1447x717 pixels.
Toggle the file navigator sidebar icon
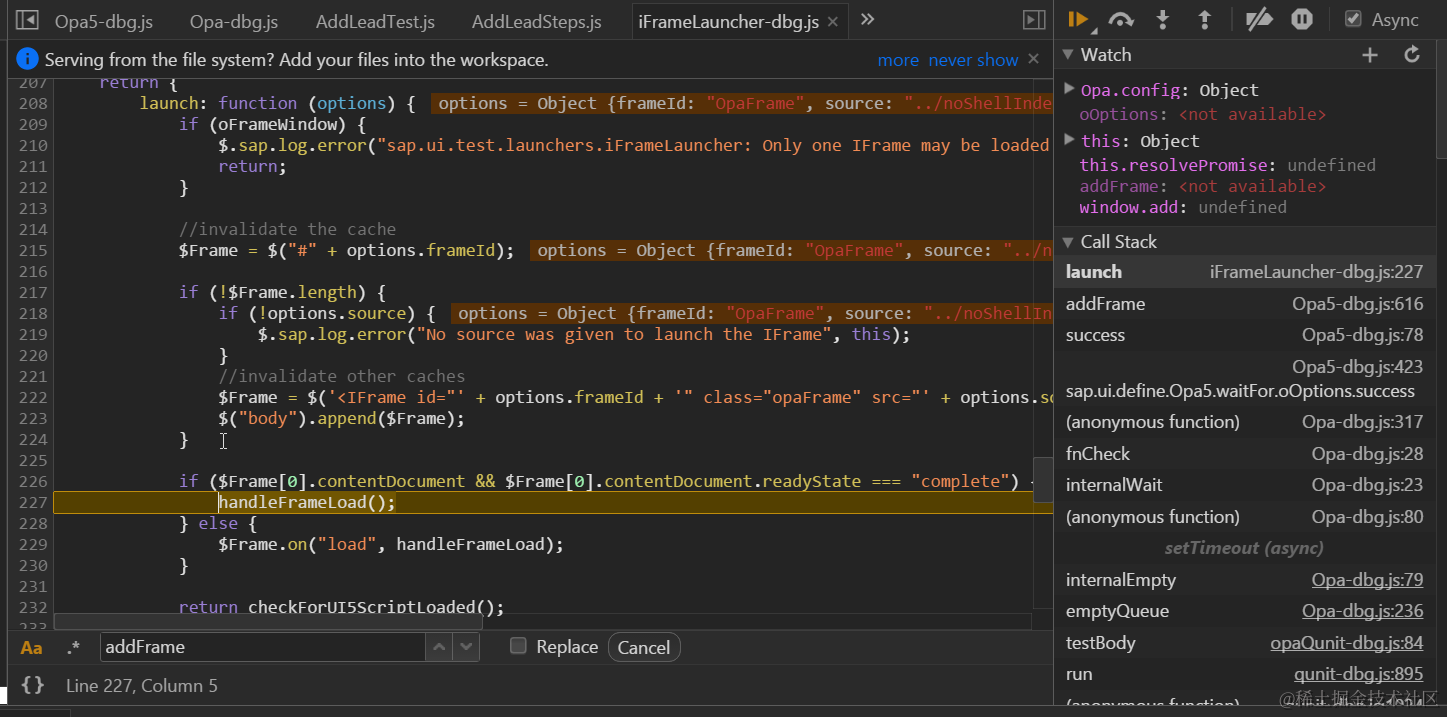coord(27,20)
